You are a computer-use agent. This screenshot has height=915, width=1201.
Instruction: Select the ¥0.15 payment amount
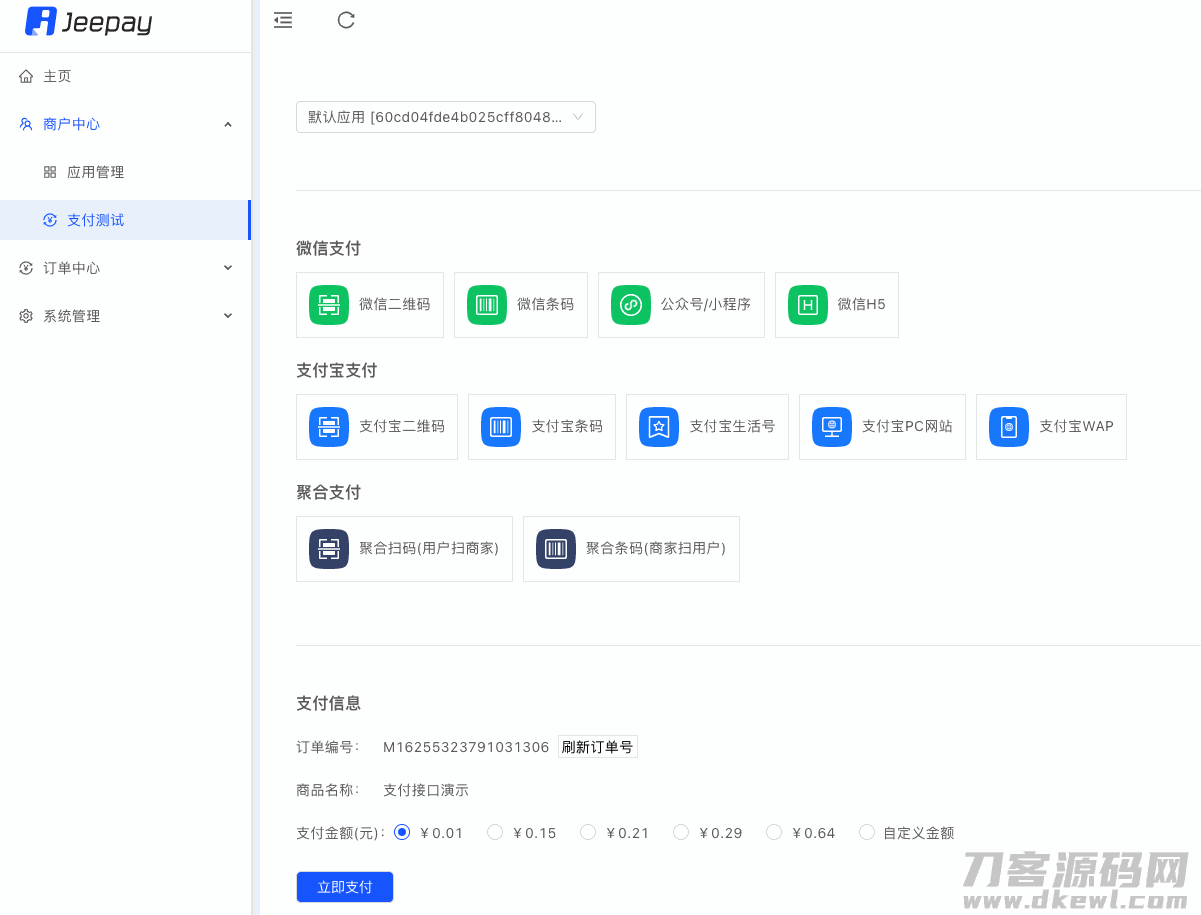495,832
